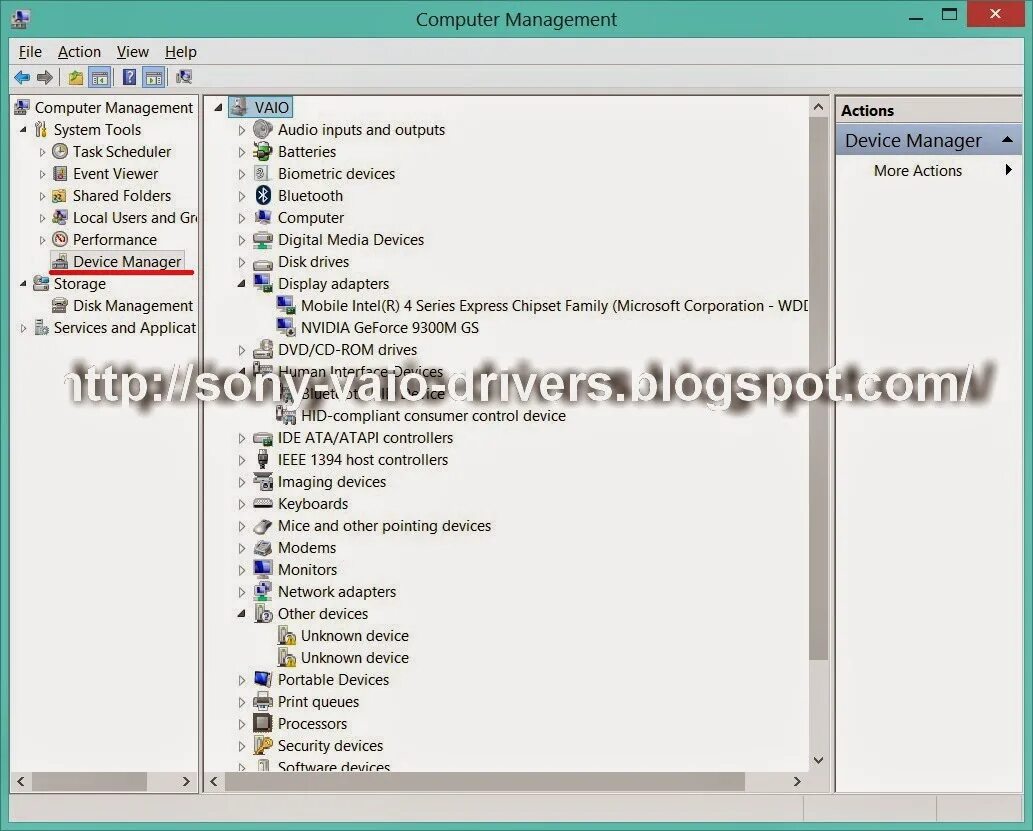This screenshot has height=831, width=1033.
Task: Expand the Disk drives node
Action: pyautogui.click(x=242, y=262)
